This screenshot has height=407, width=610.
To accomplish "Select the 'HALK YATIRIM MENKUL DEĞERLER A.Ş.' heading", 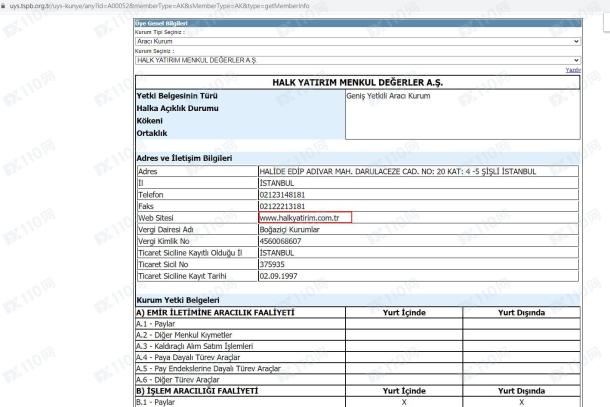I will pyautogui.click(x=357, y=82).
